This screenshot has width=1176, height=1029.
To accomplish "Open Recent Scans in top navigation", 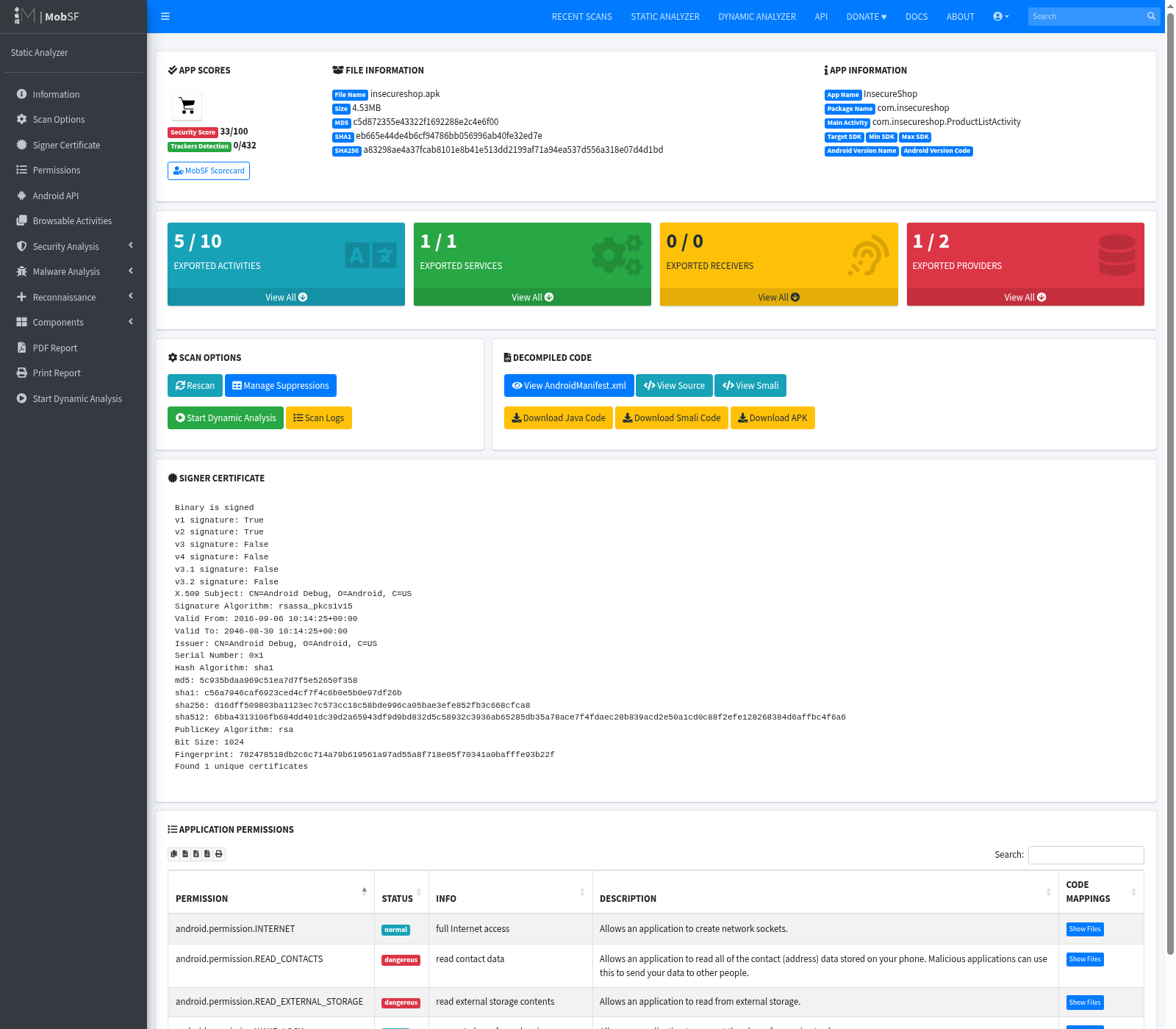I will tap(582, 16).
